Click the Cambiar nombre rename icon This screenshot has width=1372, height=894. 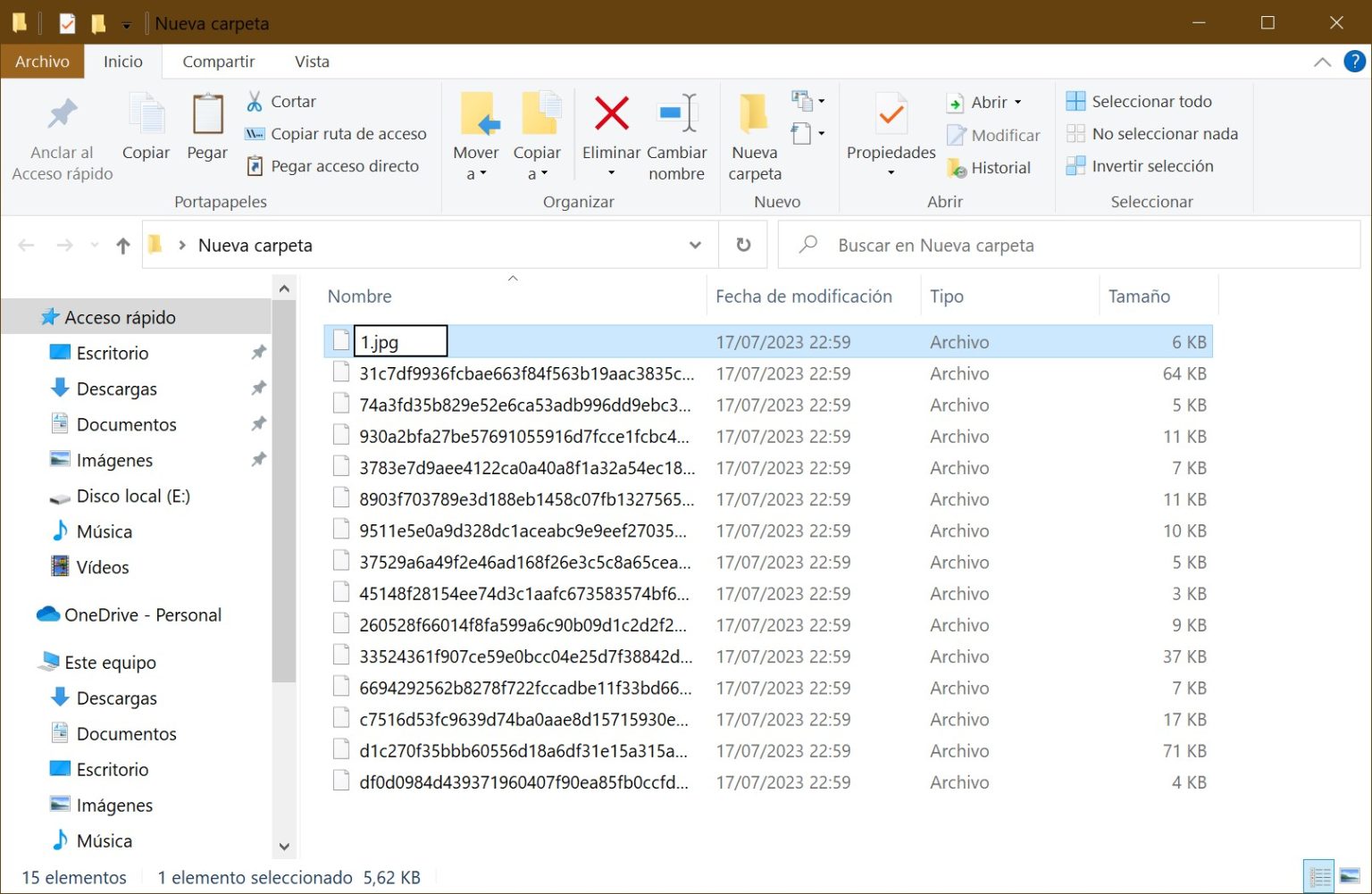point(676,113)
